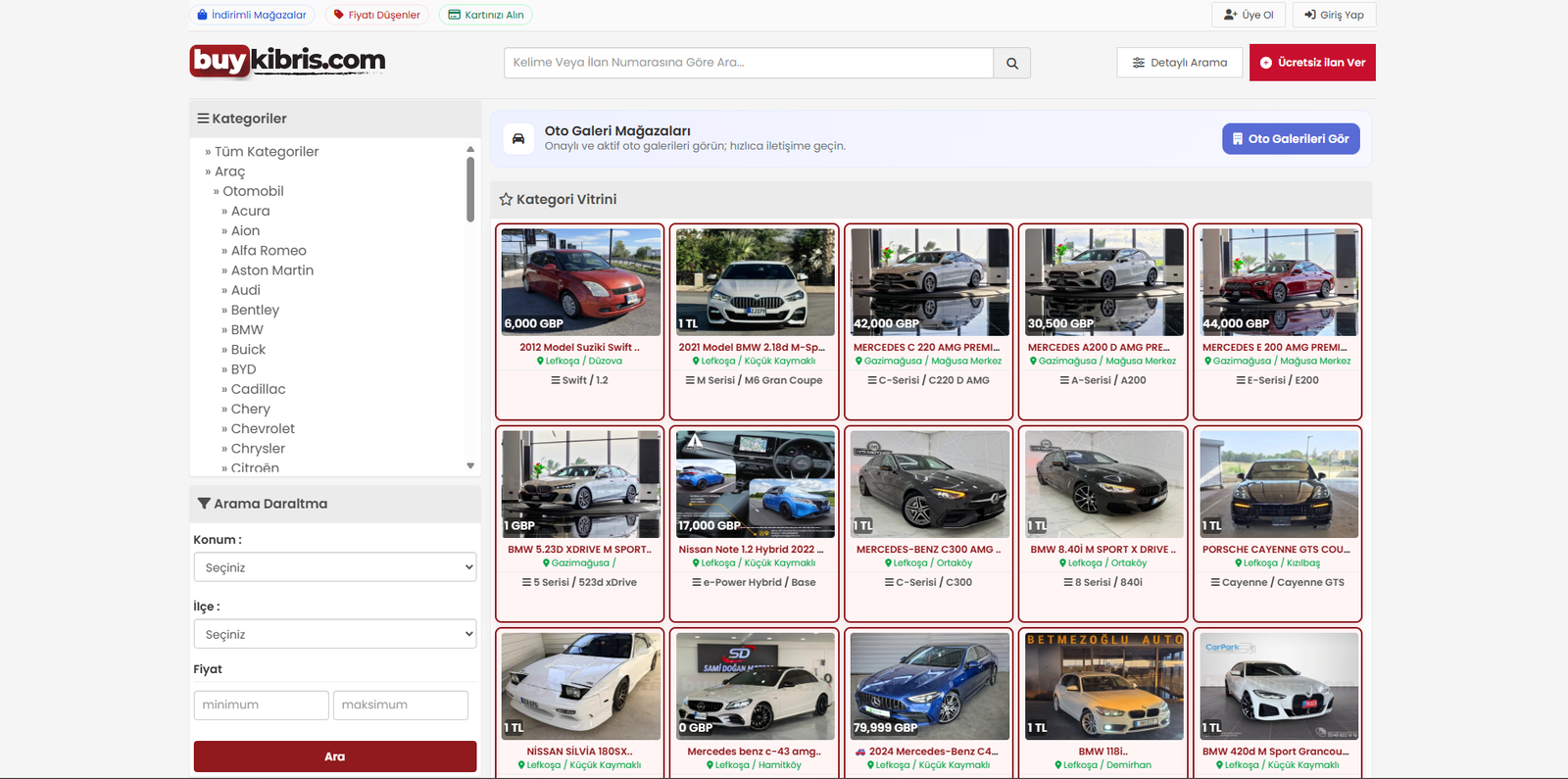
Task: Click Giriş Yap login button
Action: click(1334, 15)
